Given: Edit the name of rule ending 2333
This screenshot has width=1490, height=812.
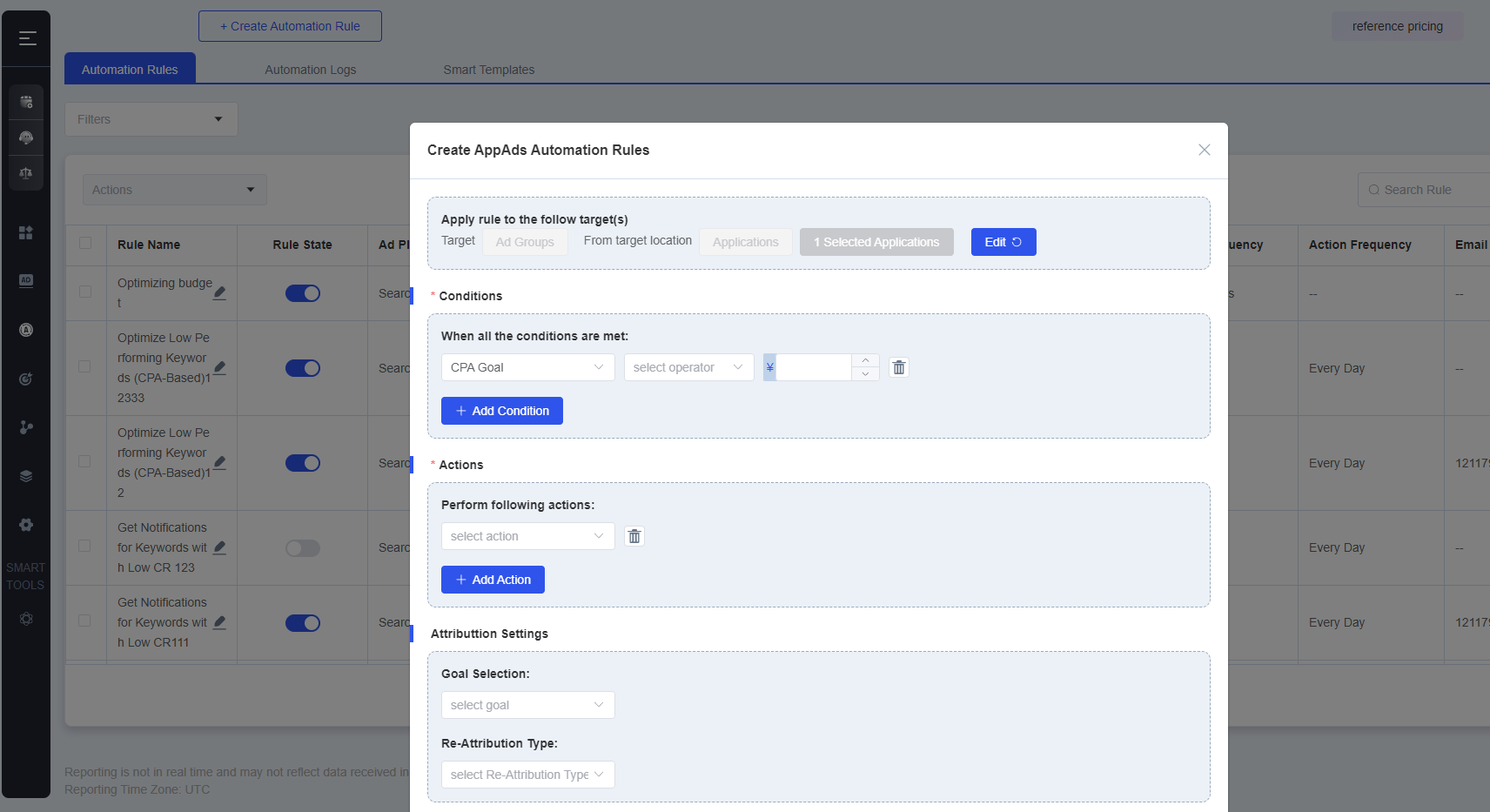Looking at the screenshot, I should coord(220,368).
